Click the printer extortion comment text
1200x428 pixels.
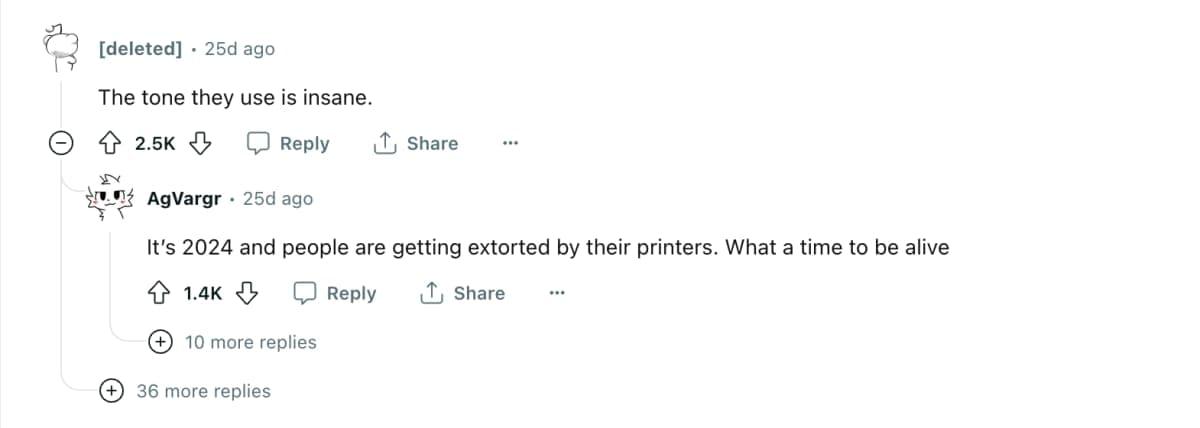pos(547,247)
